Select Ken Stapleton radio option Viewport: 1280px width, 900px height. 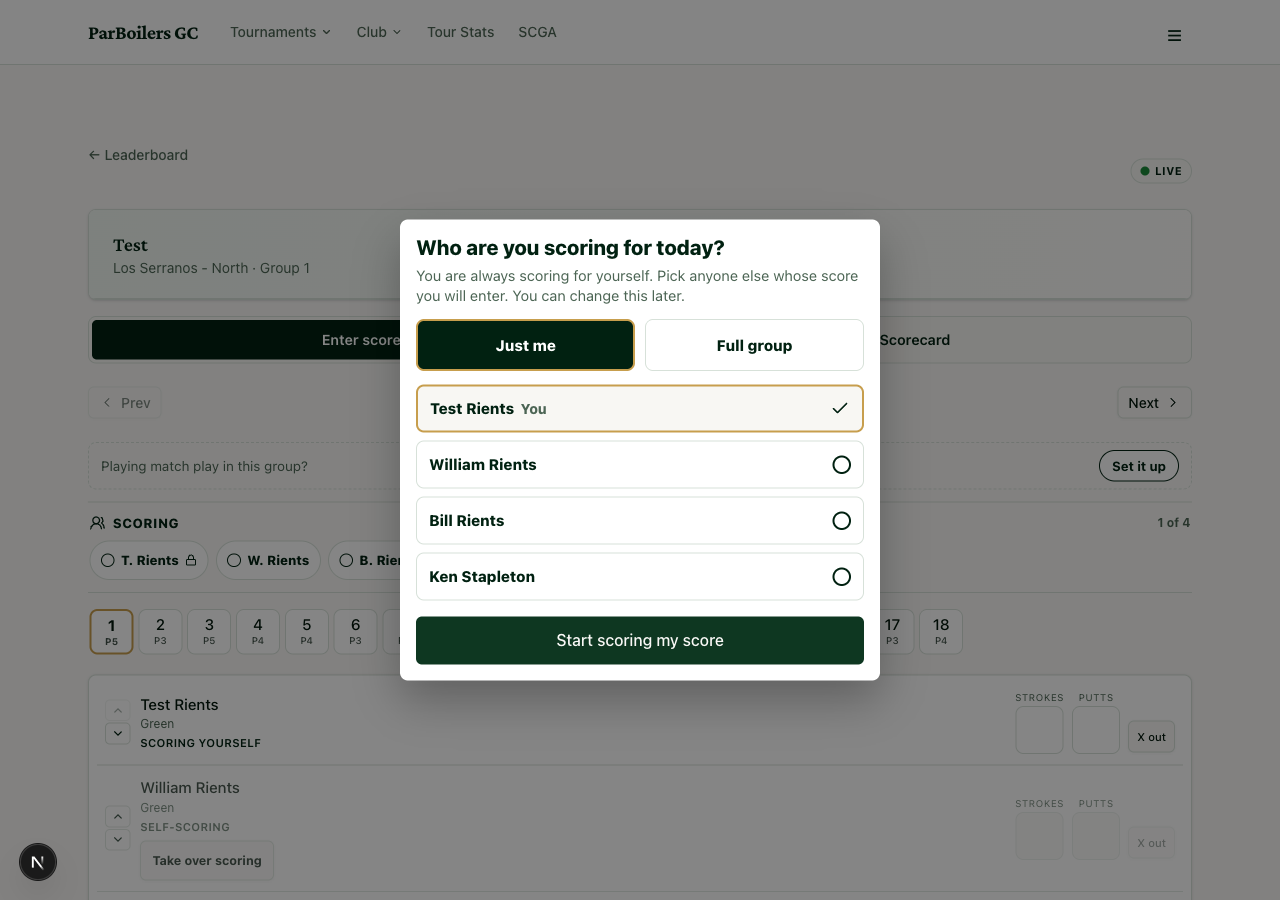tap(841, 577)
